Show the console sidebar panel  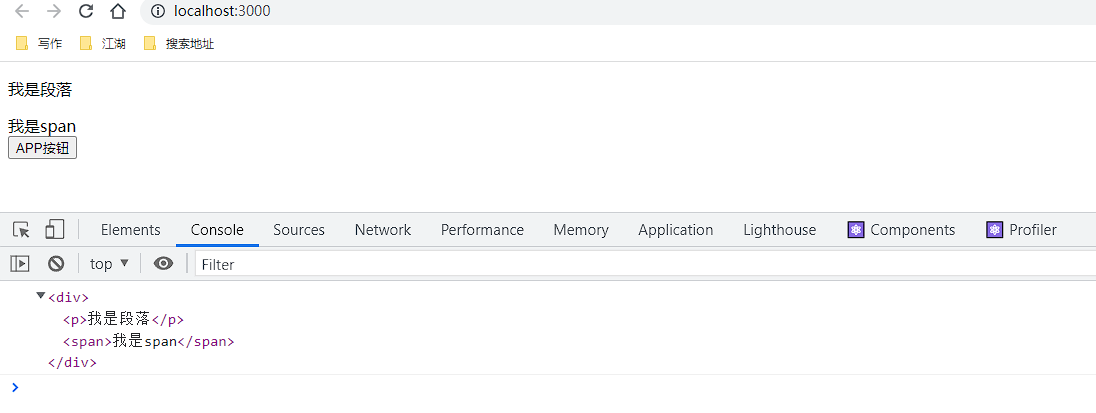coord(20,264)
